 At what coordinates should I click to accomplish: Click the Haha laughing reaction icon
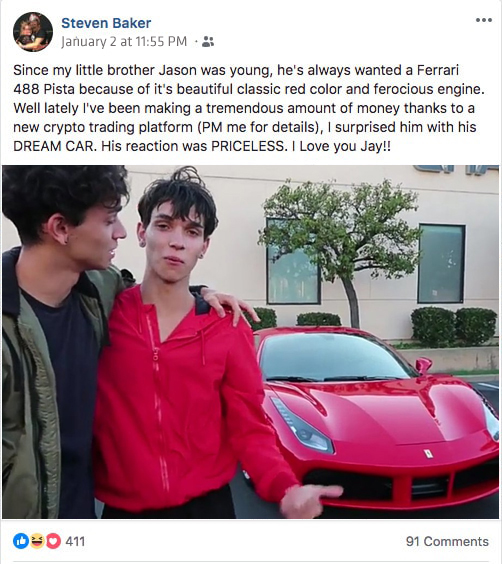click(x=37, y=541)
